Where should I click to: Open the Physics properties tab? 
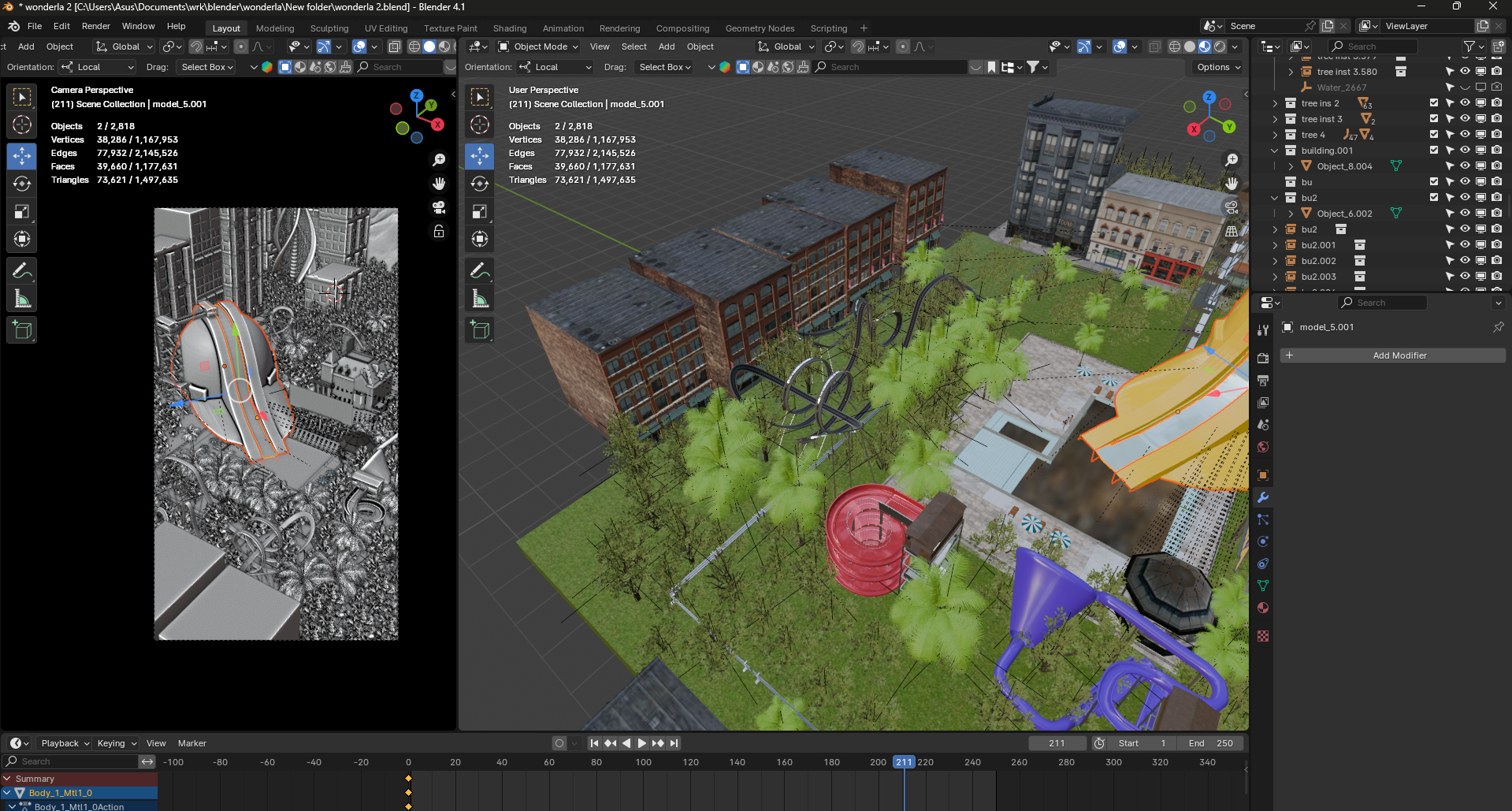click(1263, 541)
